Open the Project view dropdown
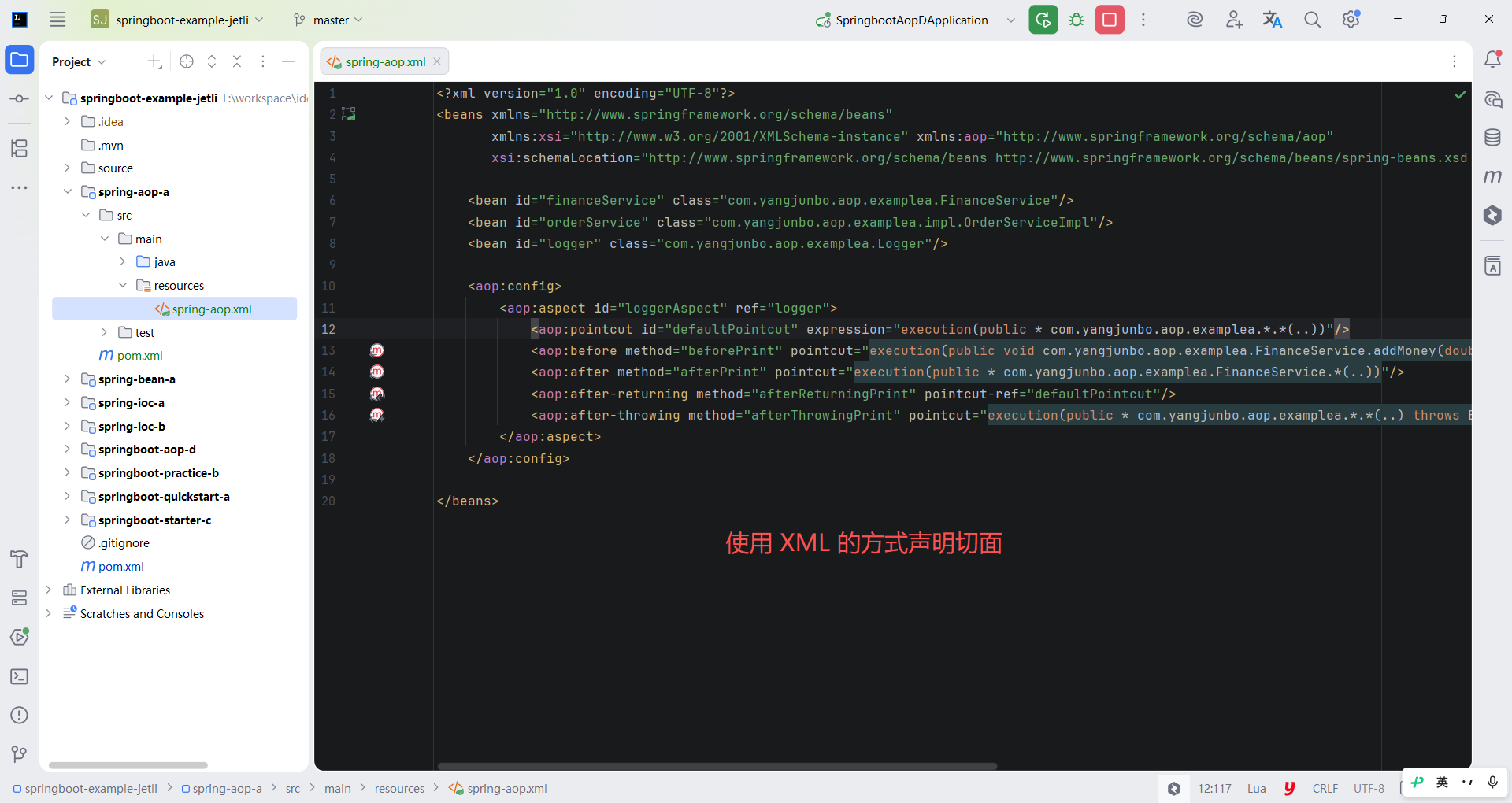Screen dimensions: 1512x803 coord(79,61)
